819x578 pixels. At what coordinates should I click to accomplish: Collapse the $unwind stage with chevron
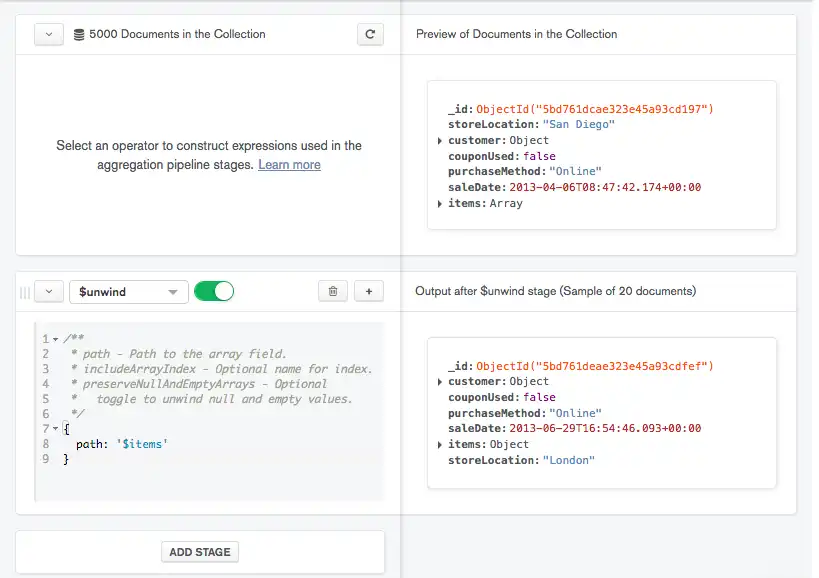pos(49,292)
